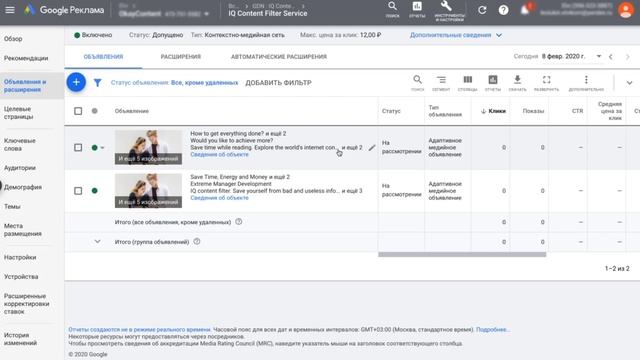Select checkbox for 'Save Time, Energy and Money' ad

pyautogui.click(x=78, y=191)
